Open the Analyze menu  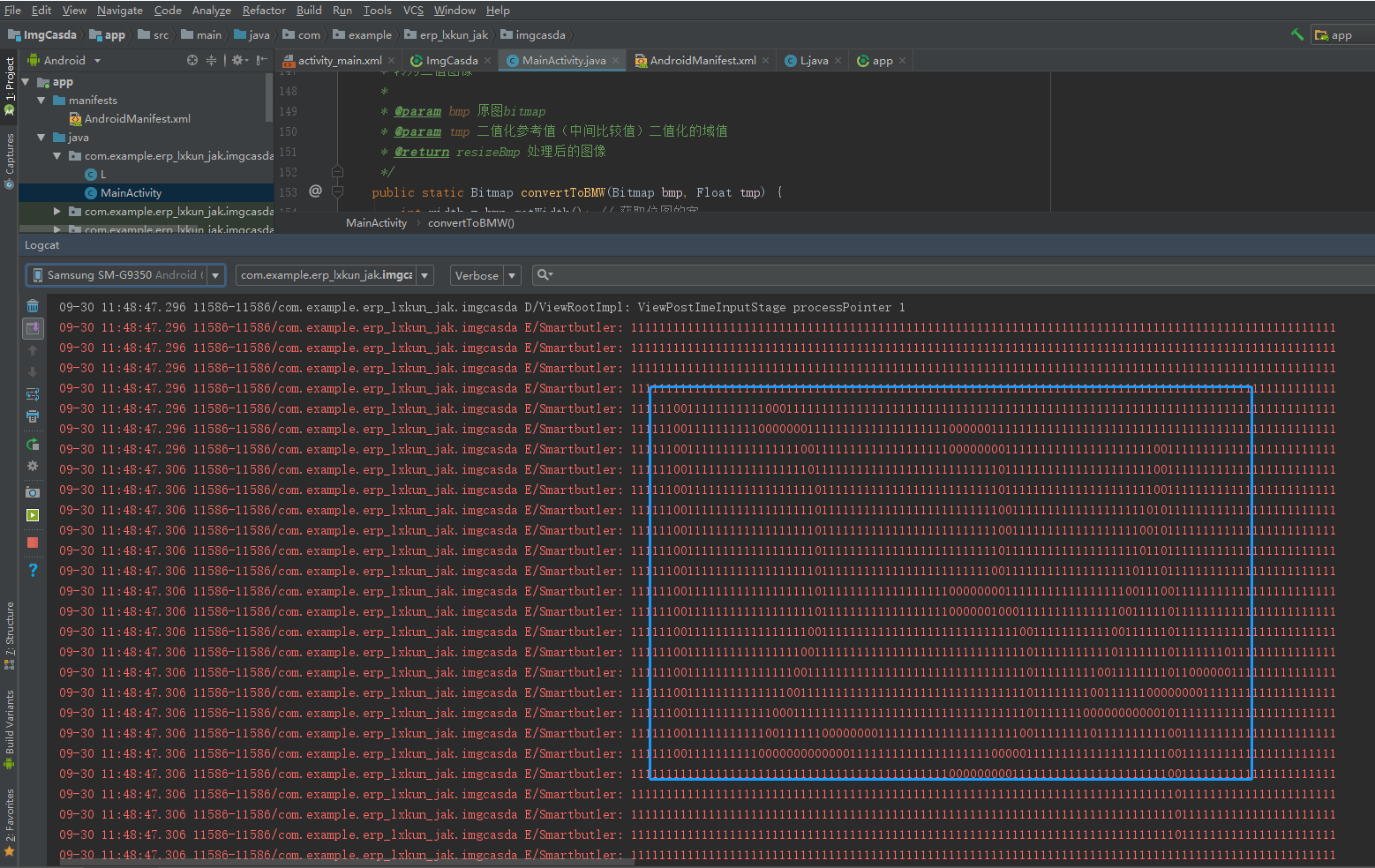pyautogui.click(x=212, y=11)
